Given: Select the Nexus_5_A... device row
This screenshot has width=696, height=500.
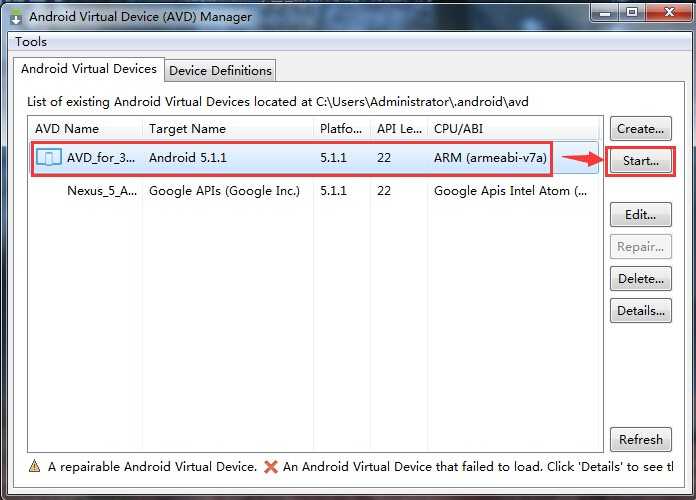Looking at the screenshot, I should [314, 191].
